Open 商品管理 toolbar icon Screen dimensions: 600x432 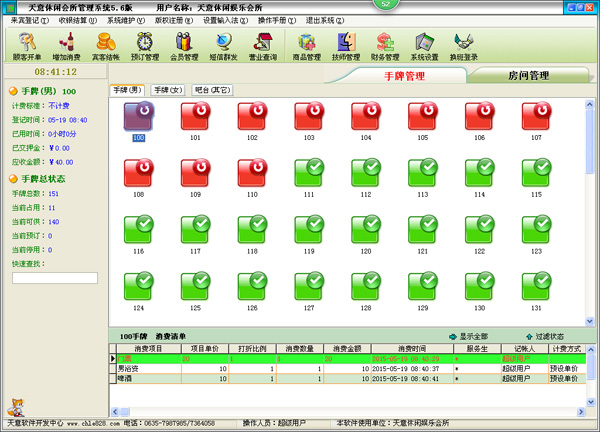308,46
